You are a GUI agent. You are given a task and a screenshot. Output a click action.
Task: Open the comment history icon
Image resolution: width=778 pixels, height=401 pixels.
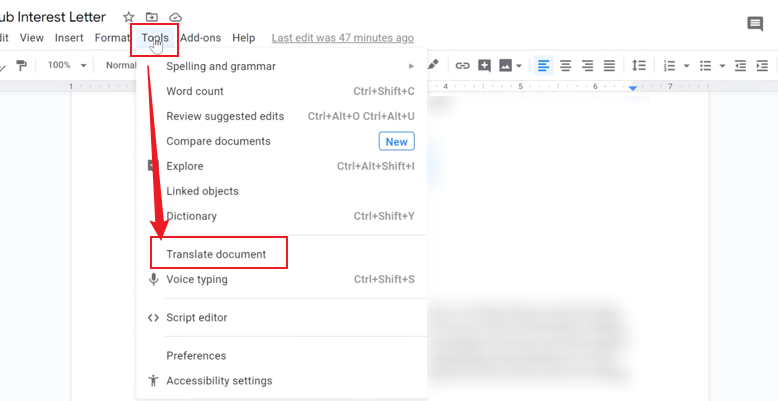click(x=755, y=24)
